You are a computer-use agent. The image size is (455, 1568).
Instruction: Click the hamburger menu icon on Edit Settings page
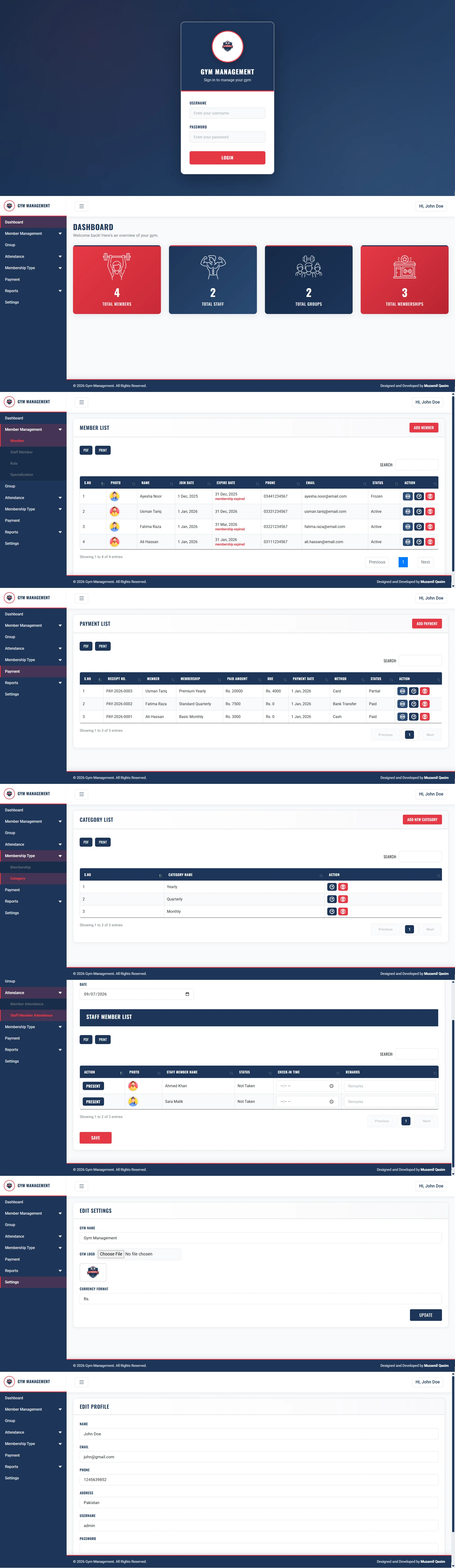click(82, 1186)
